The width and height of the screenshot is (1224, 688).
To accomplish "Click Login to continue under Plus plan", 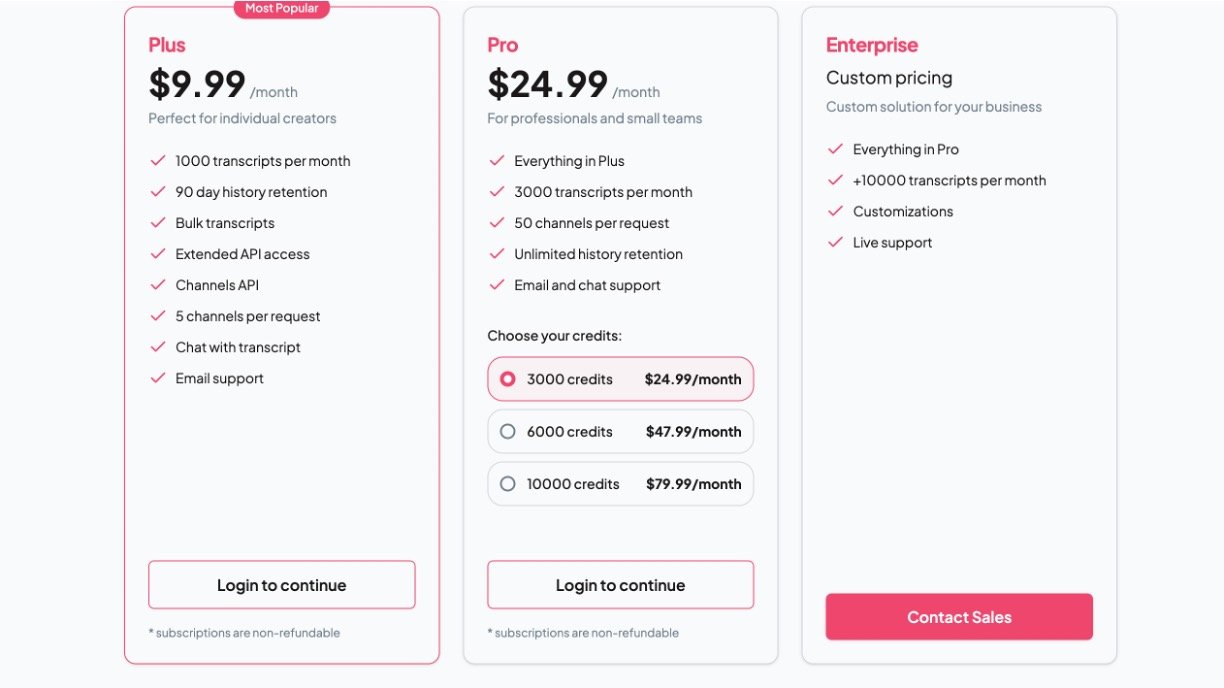I will pyautogui.click(x=281, y=585).
